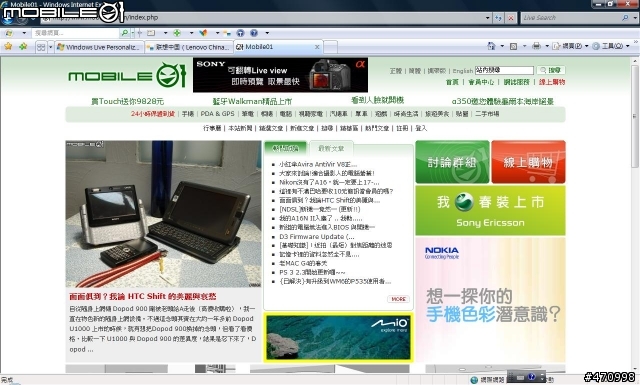This screenshot has height=385, width=640.
Task: Click the green magnifier on search toolbar
Action: point(124,33)
